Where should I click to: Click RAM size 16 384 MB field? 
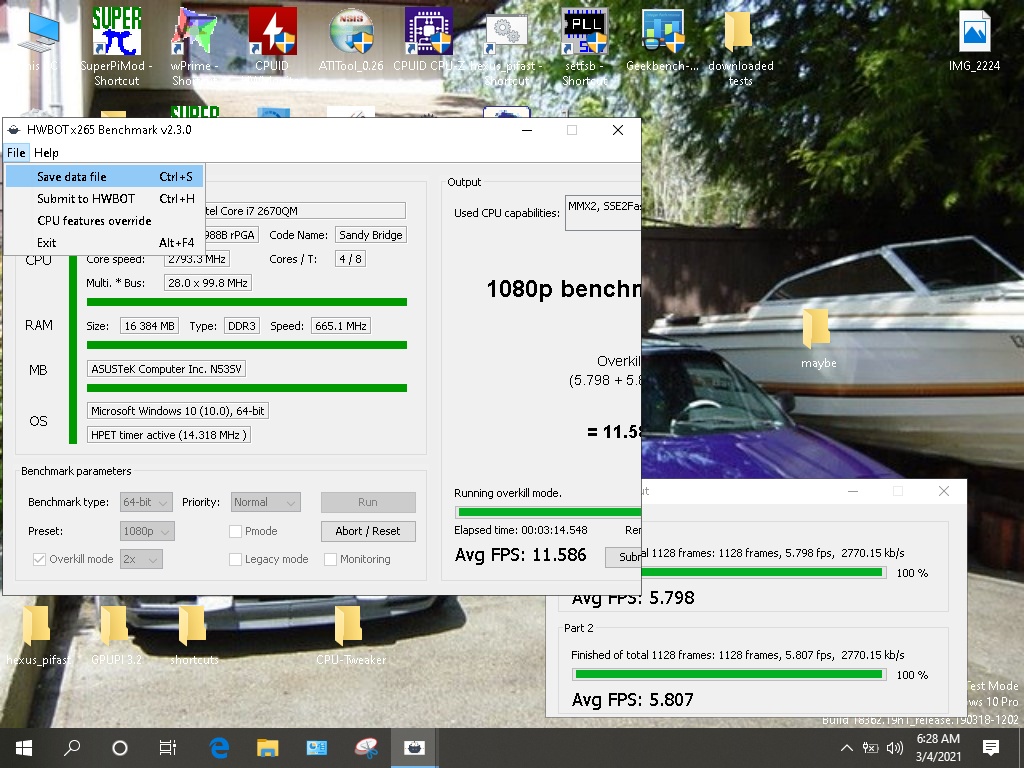point(150,326)
